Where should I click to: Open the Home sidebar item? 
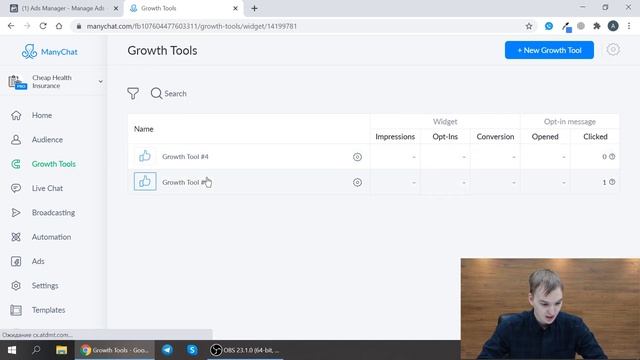pyautogui.click(x=42, y=116)
